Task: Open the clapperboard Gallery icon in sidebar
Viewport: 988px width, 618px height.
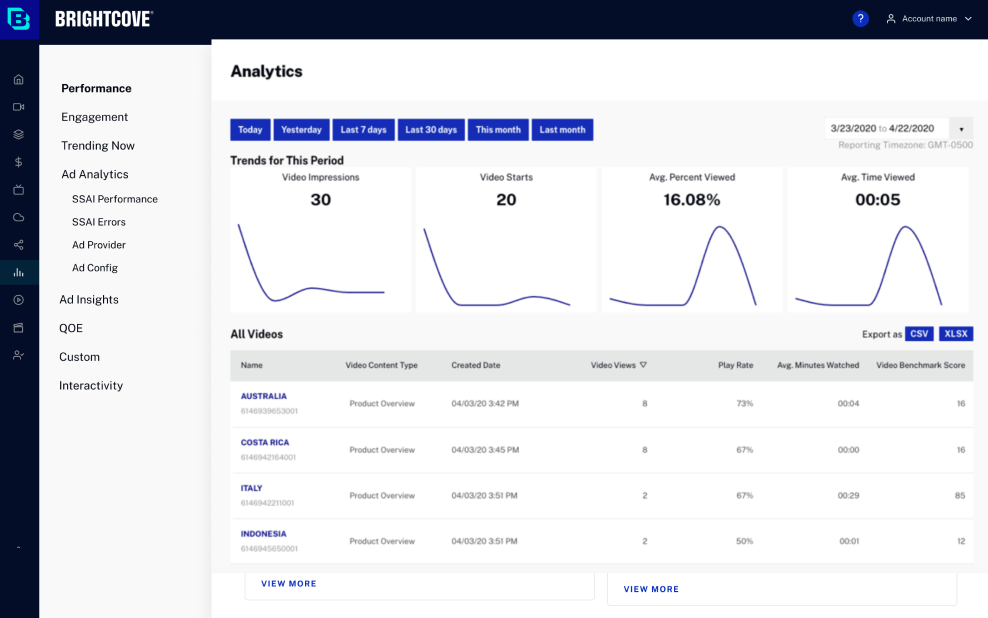Action: (18, 328)
